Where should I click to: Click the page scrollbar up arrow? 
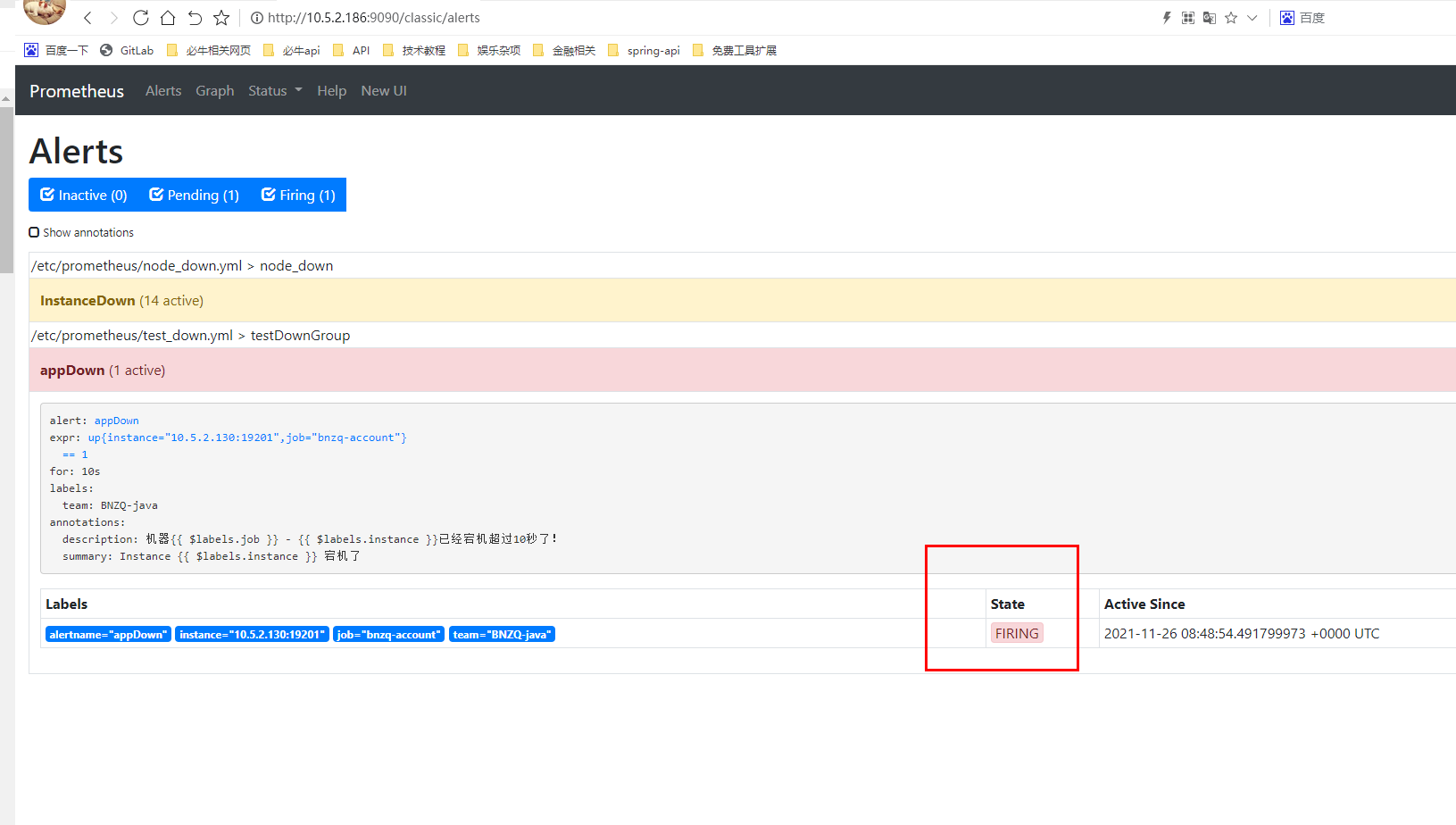(x=6, y=99)
